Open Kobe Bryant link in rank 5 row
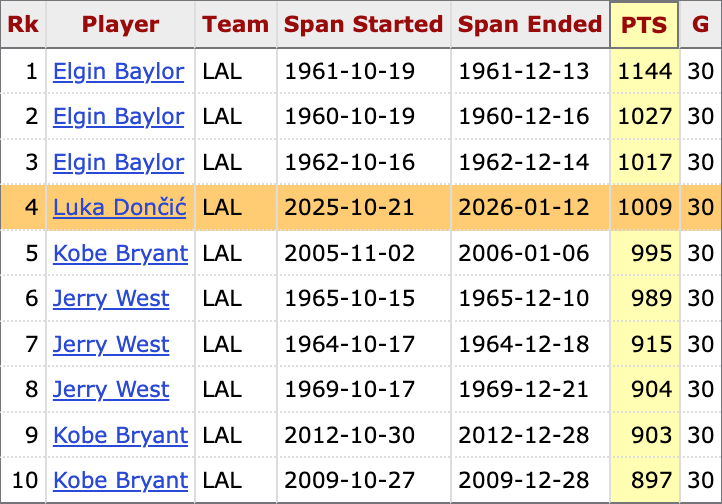Viewport: 722px width, 504px height. click(120, 254)
